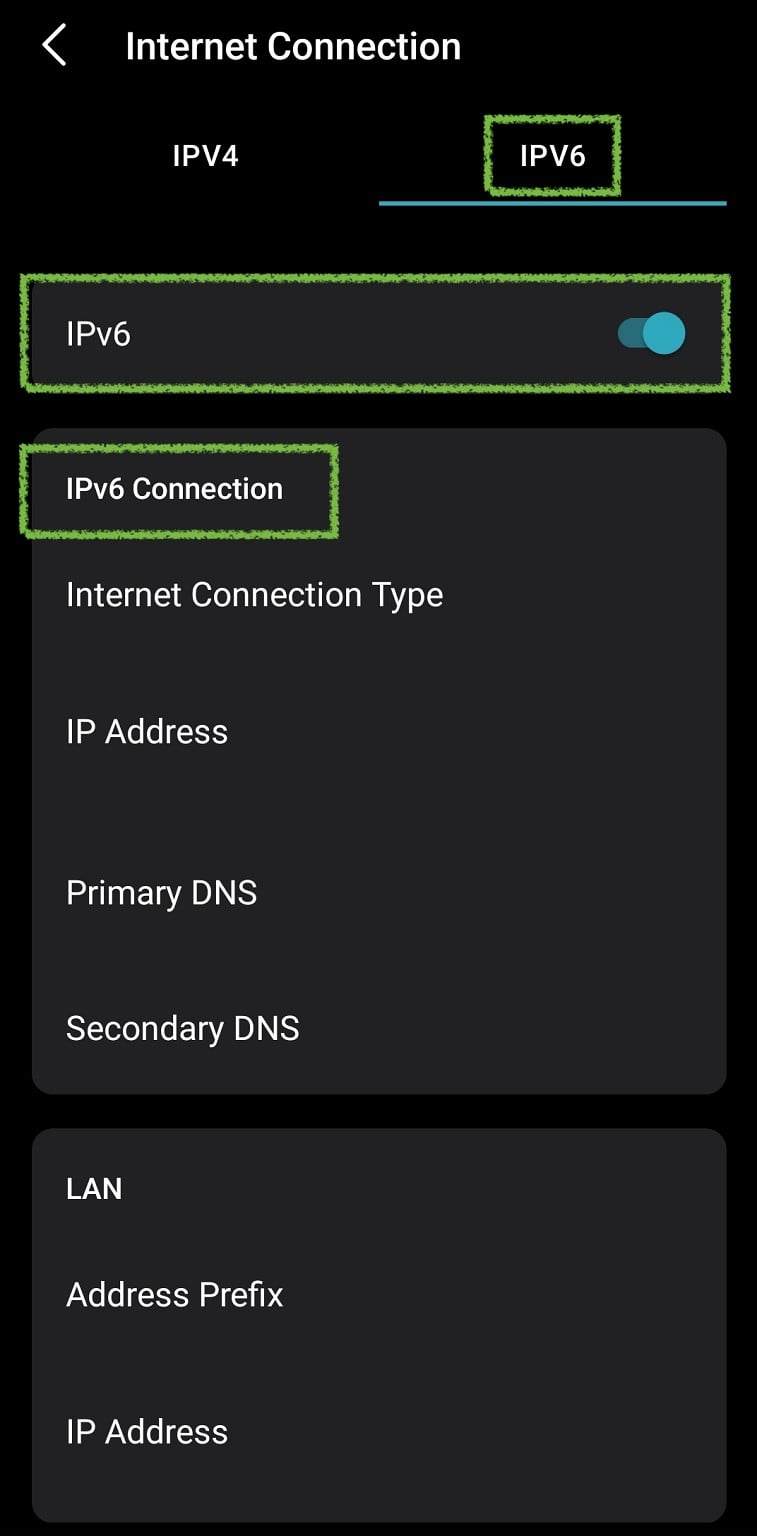The width and height of the screenshot is (757, 1536).
Task: Open the Primary DNS entry
Action: 161,892
